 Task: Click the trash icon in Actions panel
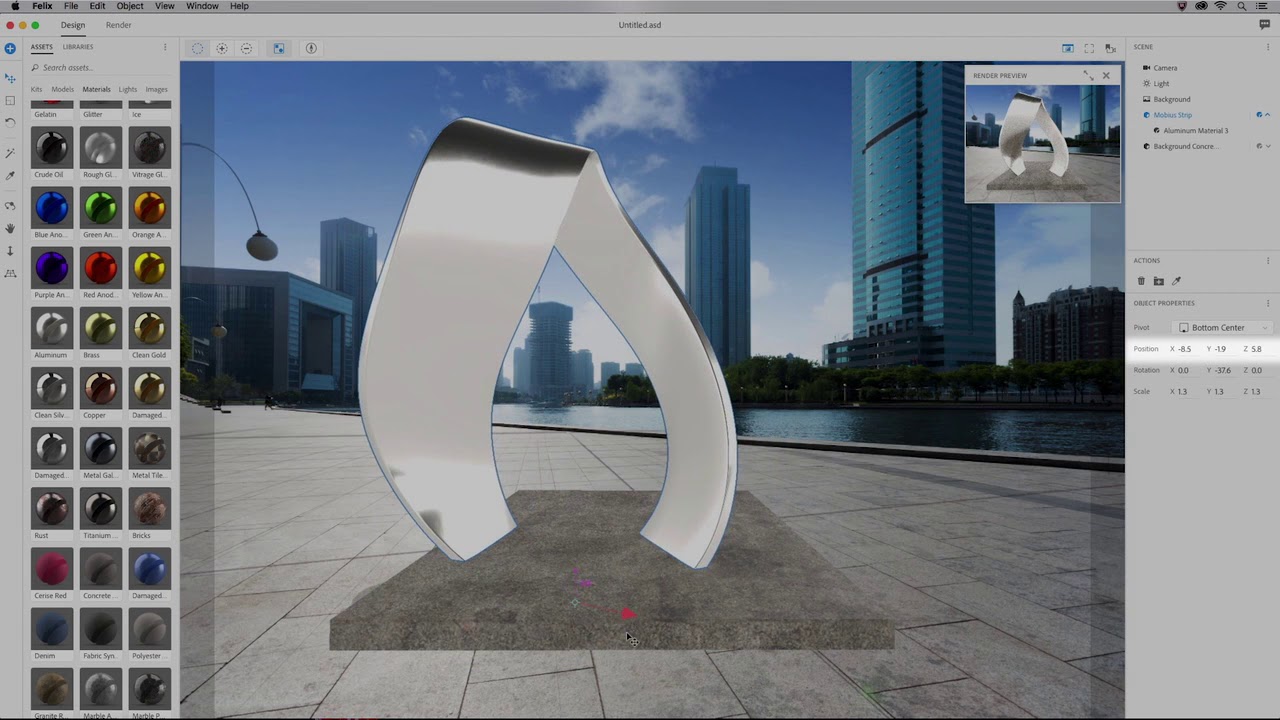(x=1141, y=281)
